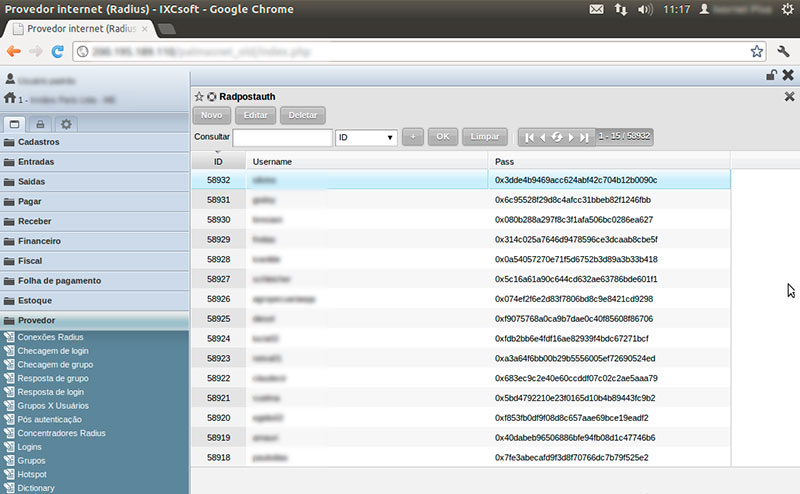
Task: Open the network indicator in top bar
Action: click(621, 9)
